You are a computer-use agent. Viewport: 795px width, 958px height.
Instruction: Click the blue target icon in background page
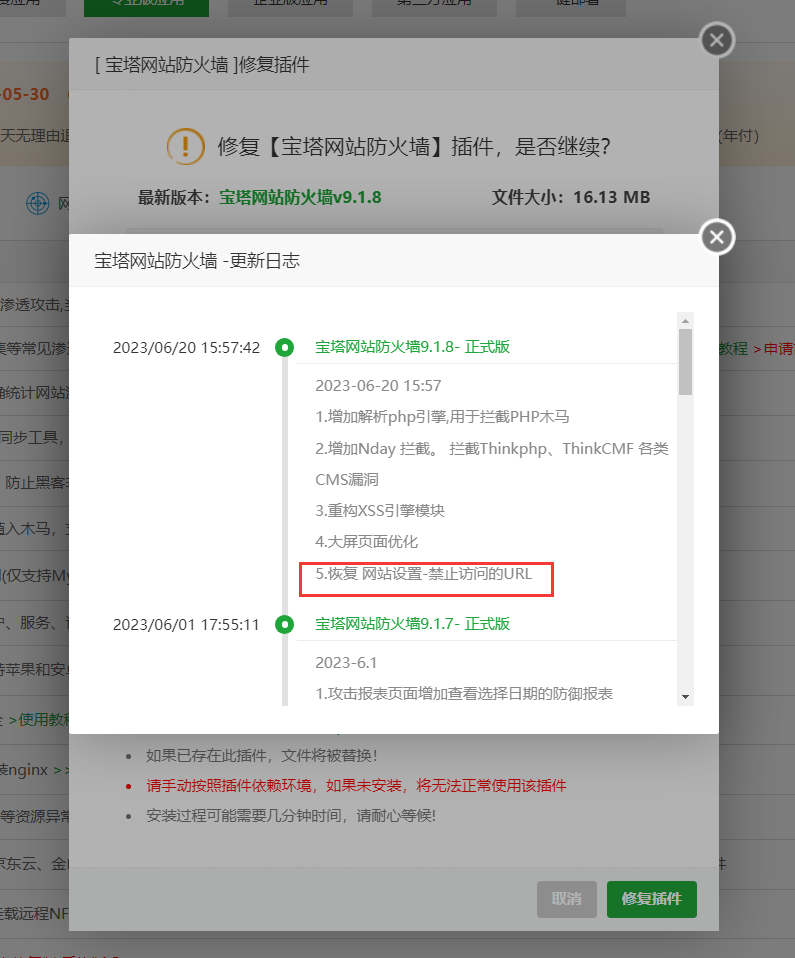tap(37, 203)
